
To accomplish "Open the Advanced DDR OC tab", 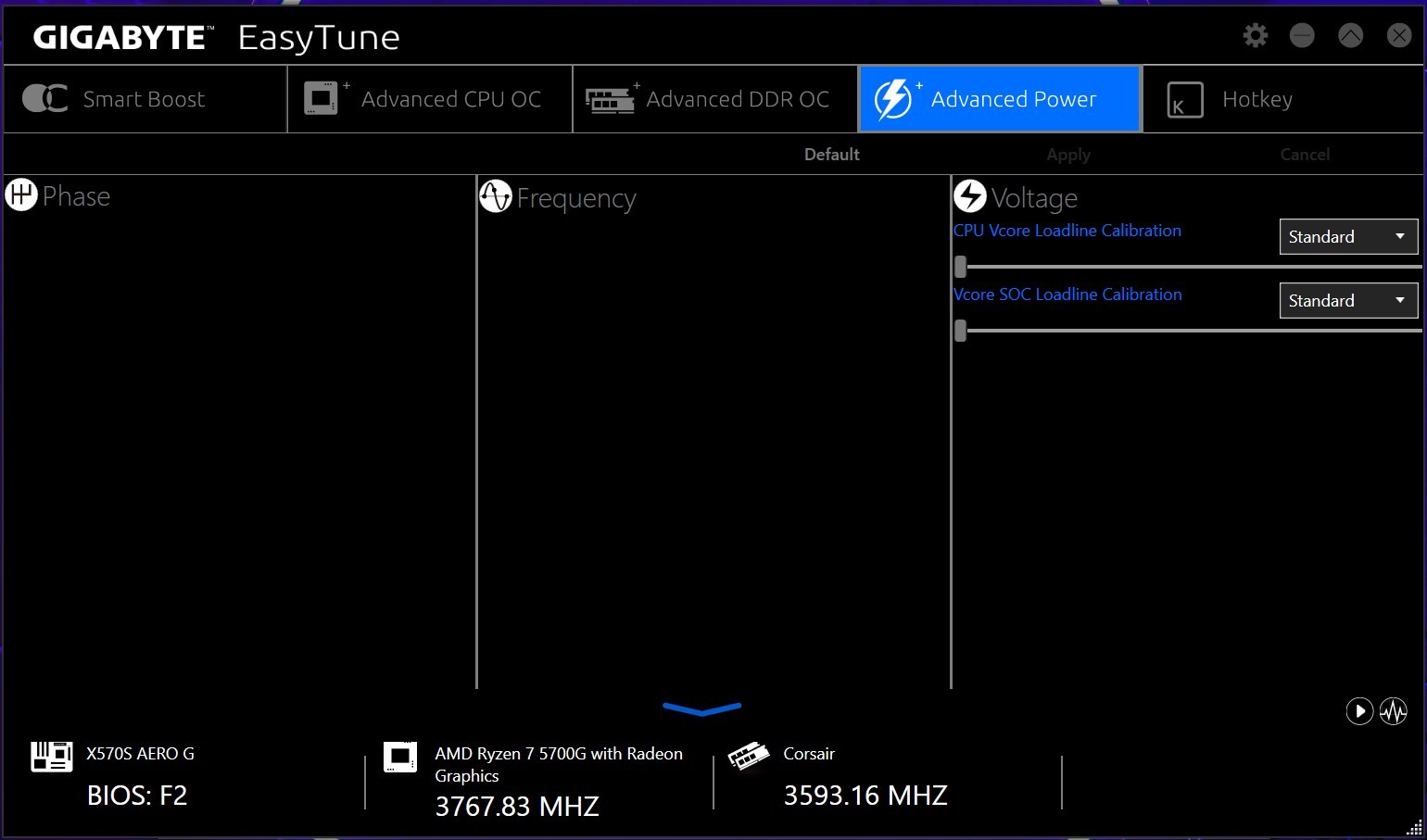I will [x=715, y=99].
